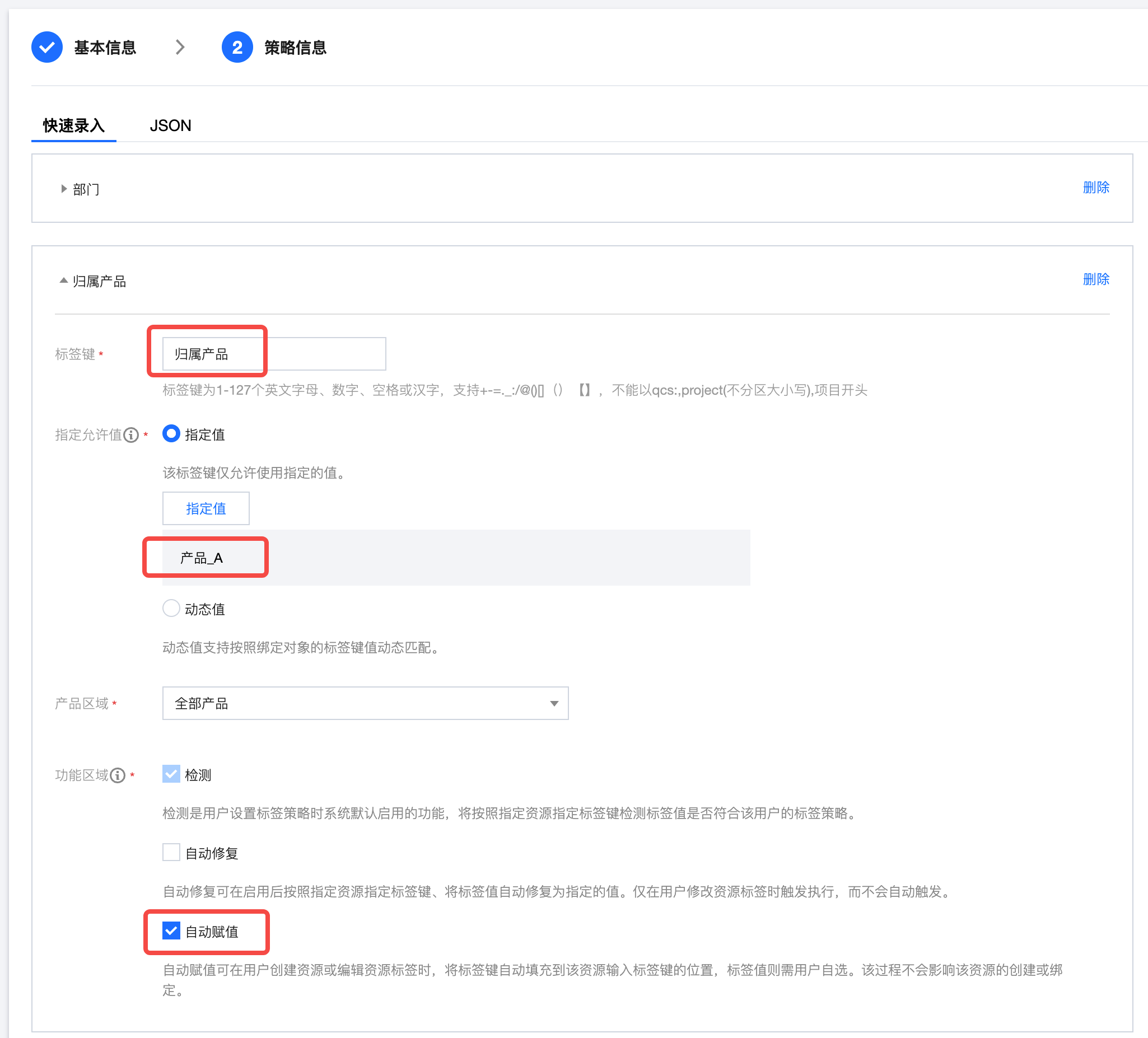Image resolution: width=1148 pixels, height=1038 pixels.
Task: Open the 全部产品 product region dropdown
Action: pyautogui.click(x=365, y=703)
